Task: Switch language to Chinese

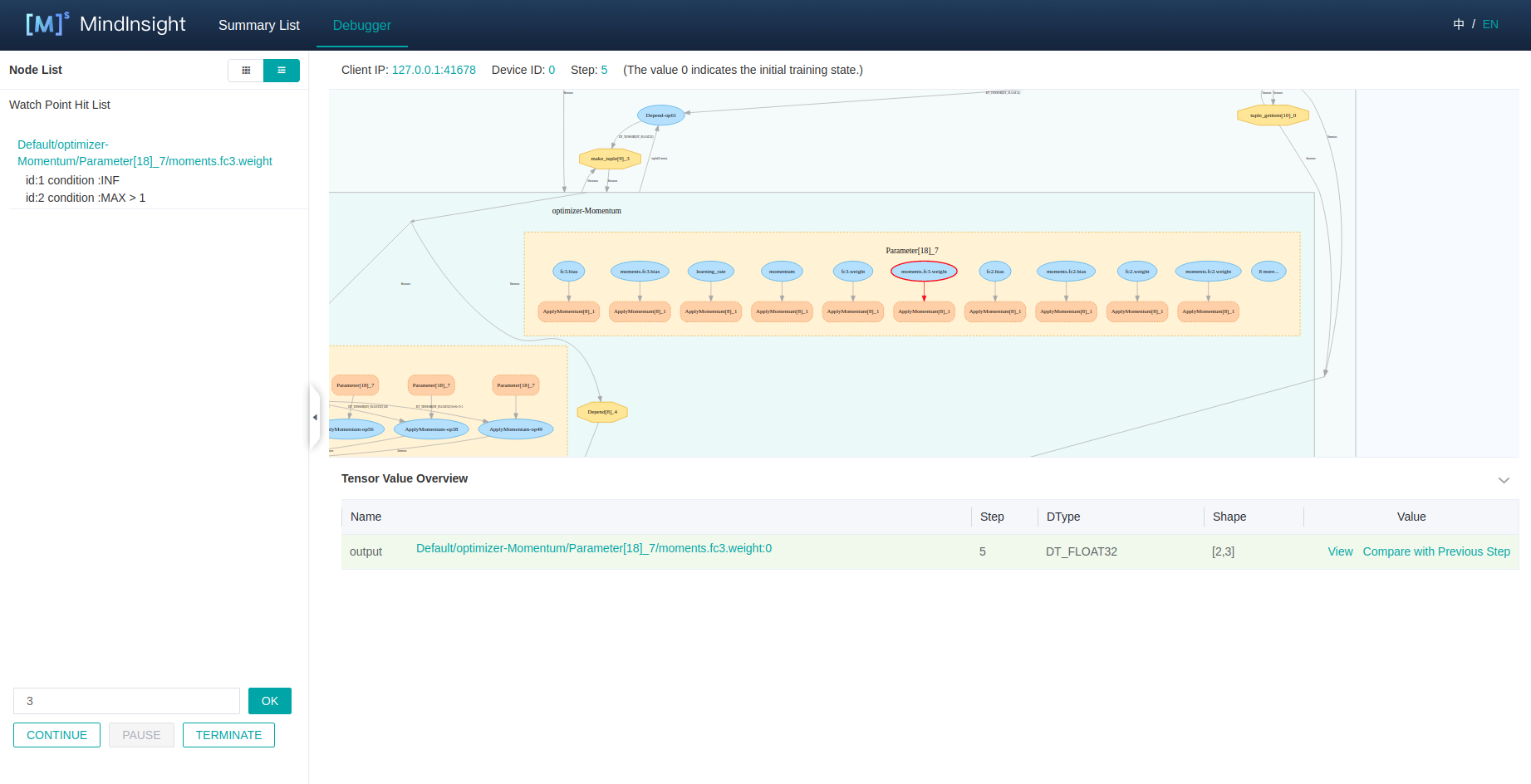Action: (x=1458, y=24)
